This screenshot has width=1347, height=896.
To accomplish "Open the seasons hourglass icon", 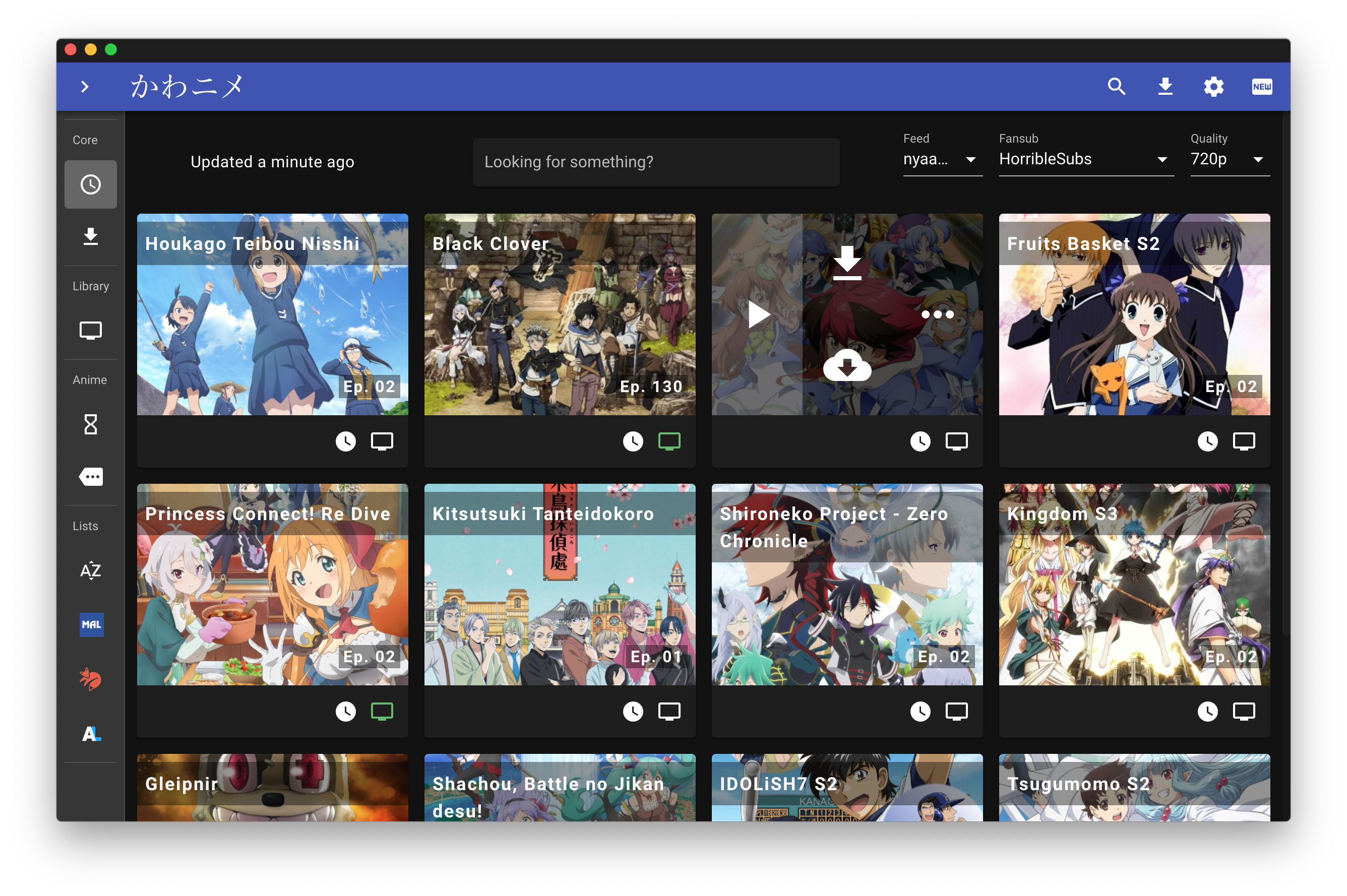I will (91, 425).
